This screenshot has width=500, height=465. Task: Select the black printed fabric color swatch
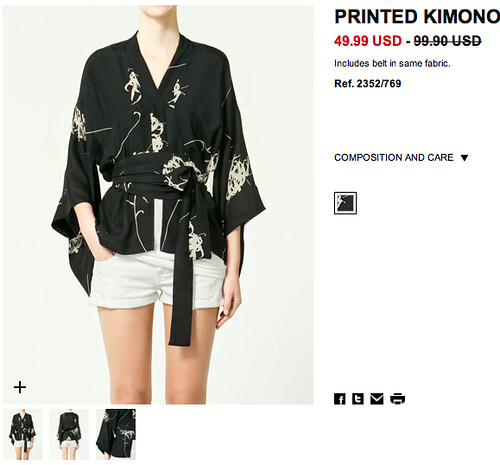coord(345,203)
